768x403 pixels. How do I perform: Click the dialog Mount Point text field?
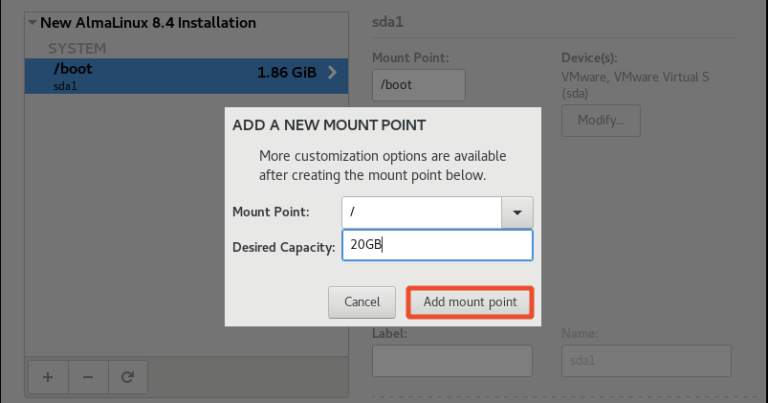[422, 213]
